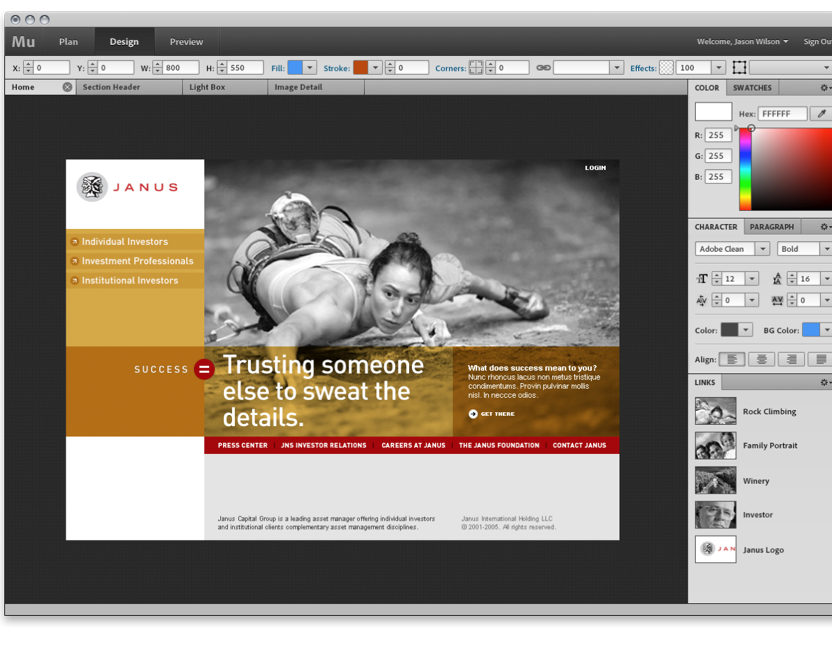Switch to the Preview view

click(186, 41)
